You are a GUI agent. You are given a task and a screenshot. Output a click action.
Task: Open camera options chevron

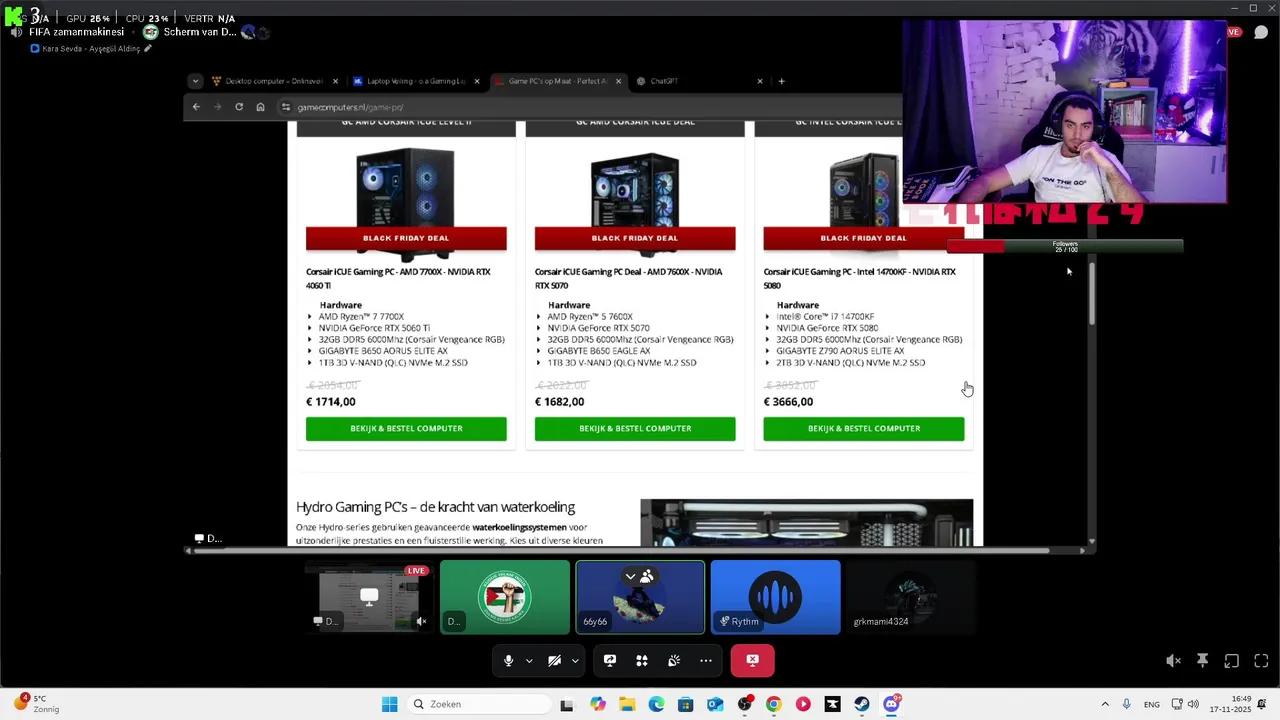tap(575, 660)
